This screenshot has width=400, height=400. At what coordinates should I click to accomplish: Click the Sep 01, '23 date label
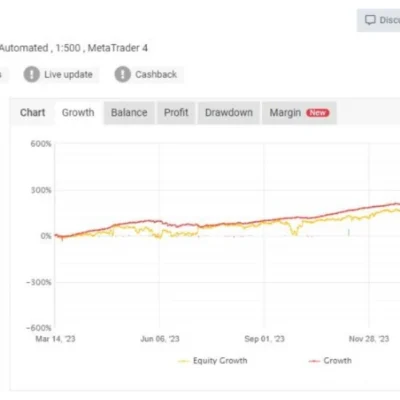264,339
